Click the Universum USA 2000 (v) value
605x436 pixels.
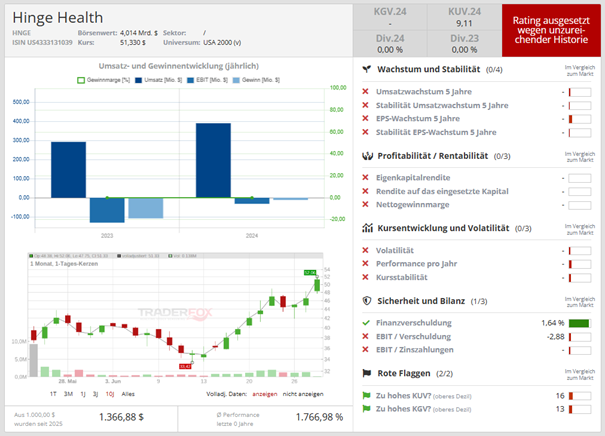(x=222, y=42)
